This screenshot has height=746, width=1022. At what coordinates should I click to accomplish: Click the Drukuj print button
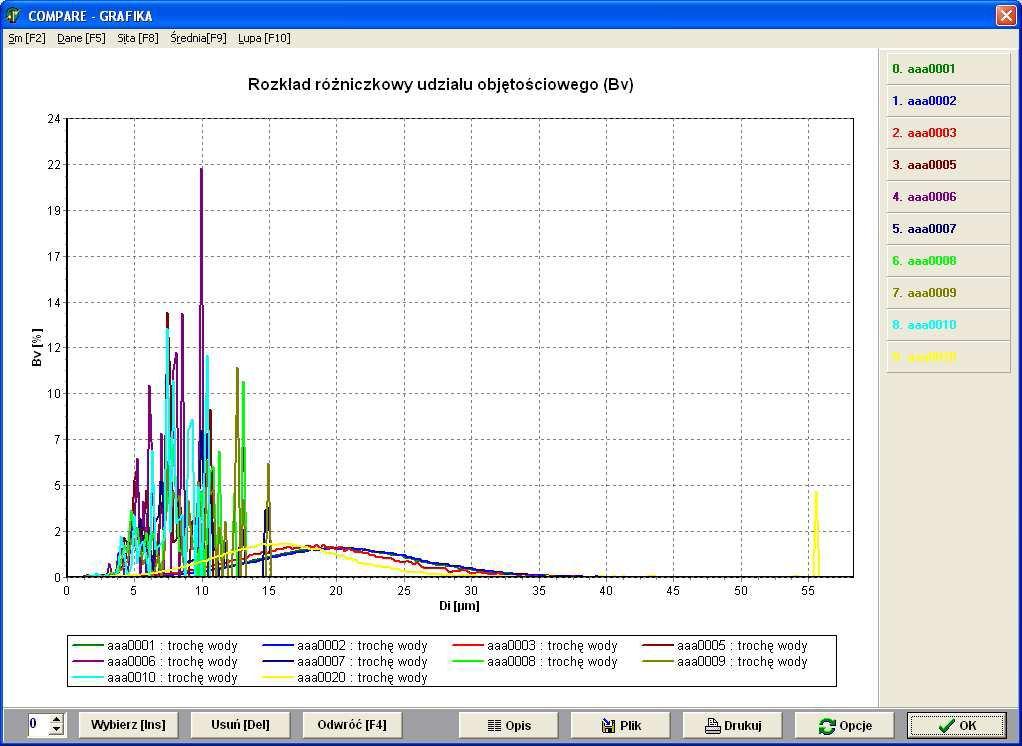pyautogui.click(x=733, y=726)
